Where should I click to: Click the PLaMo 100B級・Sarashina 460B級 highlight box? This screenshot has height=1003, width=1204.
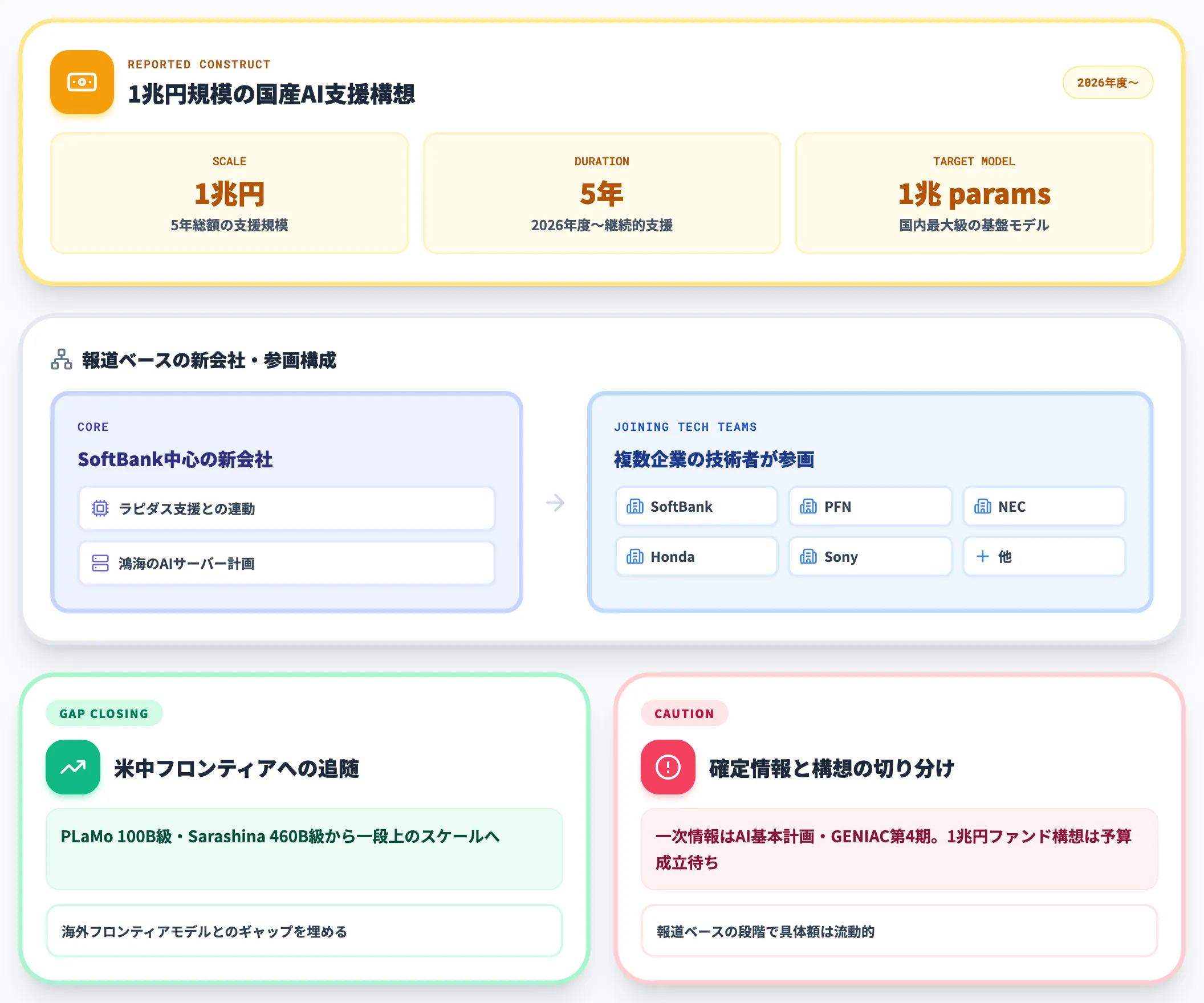(x=304, y=849)
